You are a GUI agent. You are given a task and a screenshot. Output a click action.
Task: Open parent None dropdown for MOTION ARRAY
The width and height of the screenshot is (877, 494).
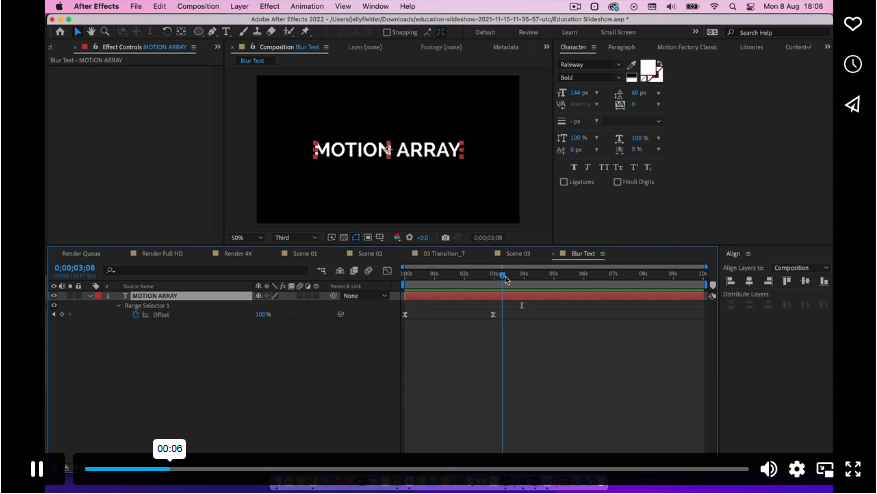pyautogui.click(x=365, y=295)
